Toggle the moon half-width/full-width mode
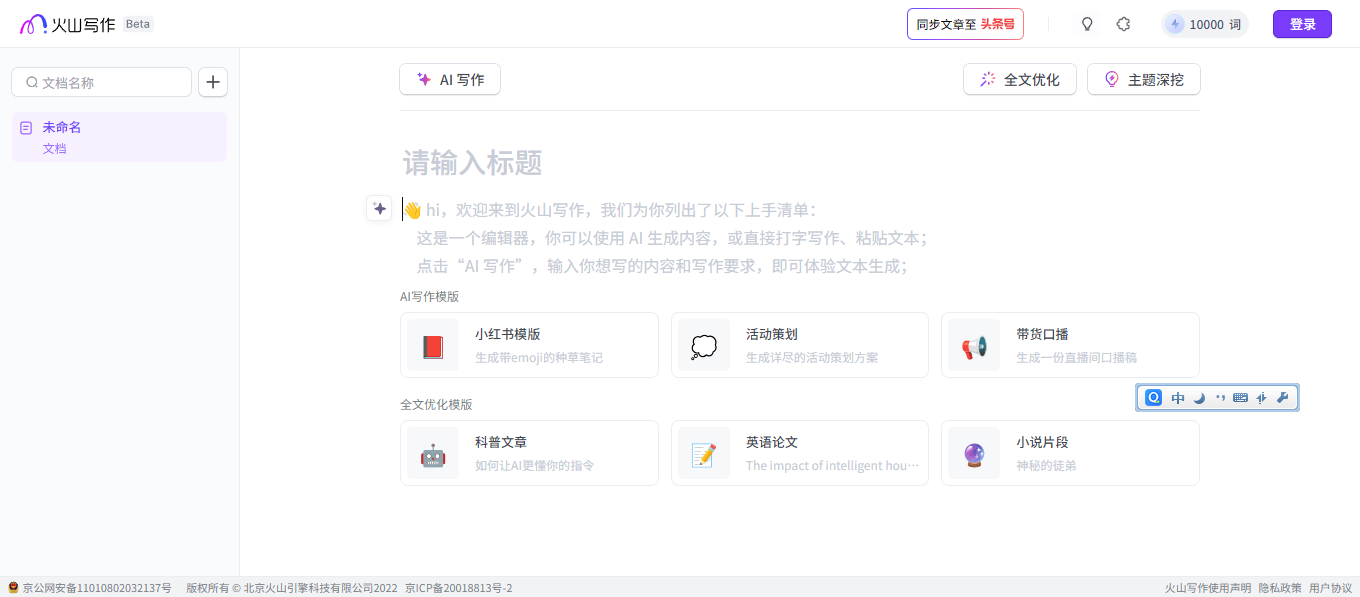This screenshot has height=597, width=1360. pos(1199,398)
